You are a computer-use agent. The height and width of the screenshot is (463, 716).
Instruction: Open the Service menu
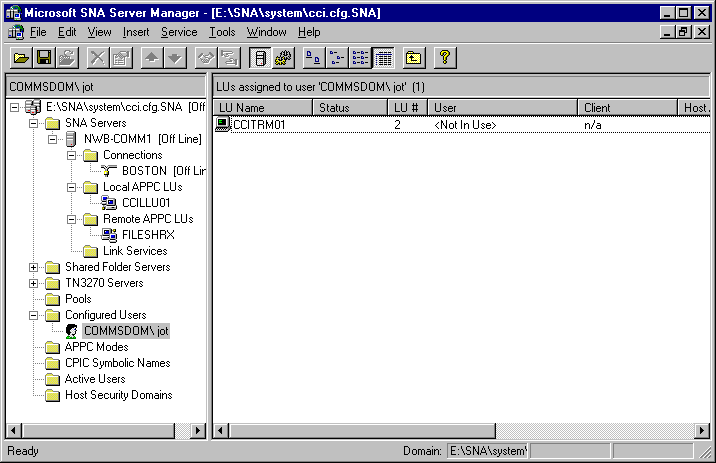[179, 32]
